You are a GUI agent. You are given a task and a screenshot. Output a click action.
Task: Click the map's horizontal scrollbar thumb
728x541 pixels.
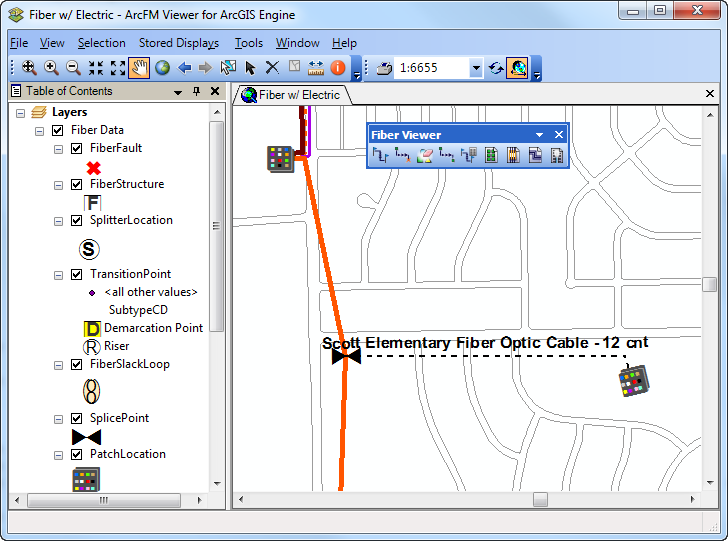click(540, 499)
